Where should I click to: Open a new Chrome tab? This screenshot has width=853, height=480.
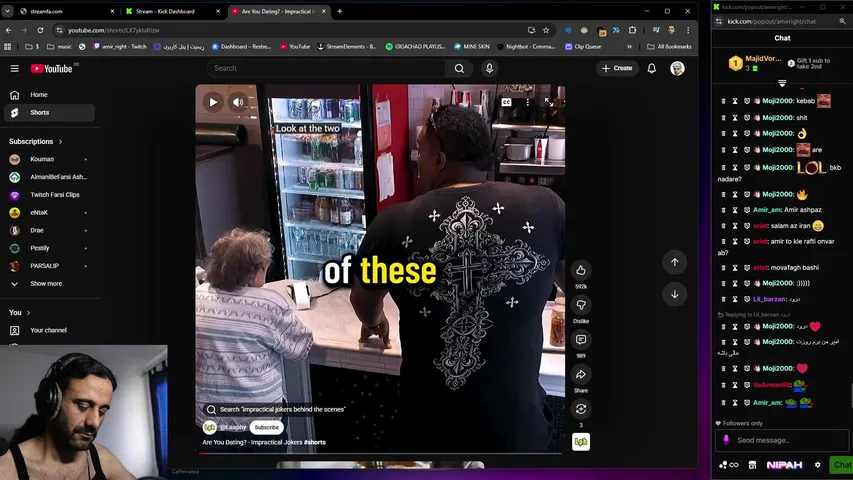coord(339,11)
